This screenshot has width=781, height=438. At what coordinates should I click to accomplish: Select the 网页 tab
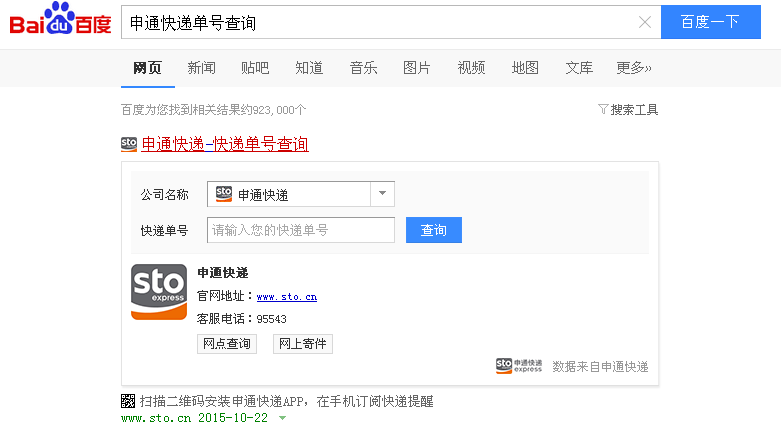pos(147,68)
